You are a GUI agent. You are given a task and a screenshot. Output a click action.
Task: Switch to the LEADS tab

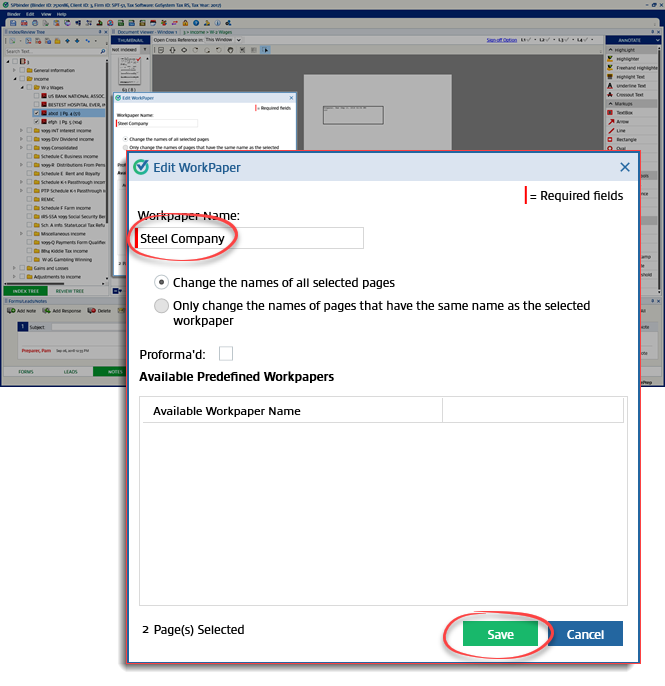tap(70, 371)
